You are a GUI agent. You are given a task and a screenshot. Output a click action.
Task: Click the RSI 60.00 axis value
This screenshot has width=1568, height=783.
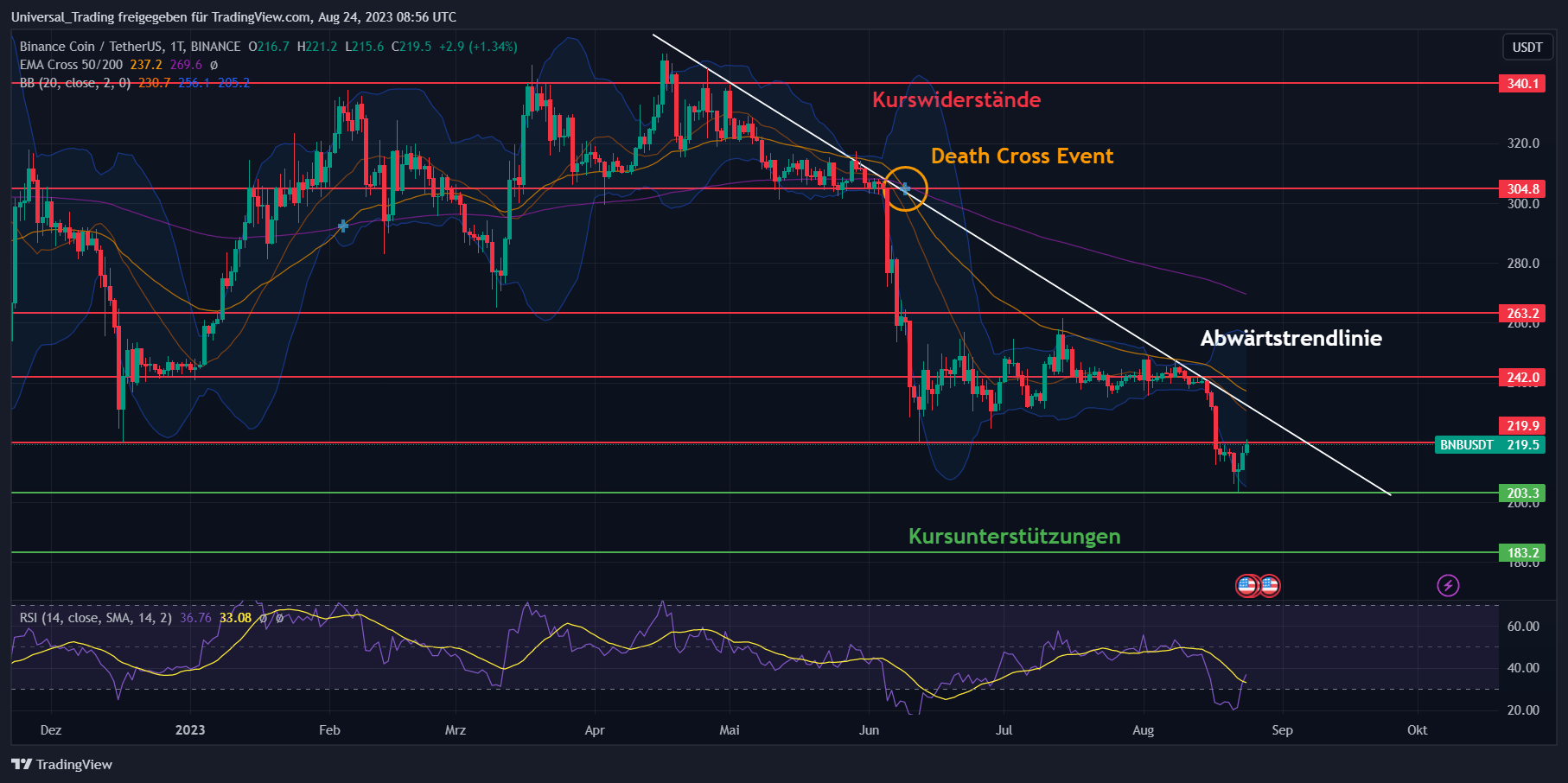[x=1523, y=627]
